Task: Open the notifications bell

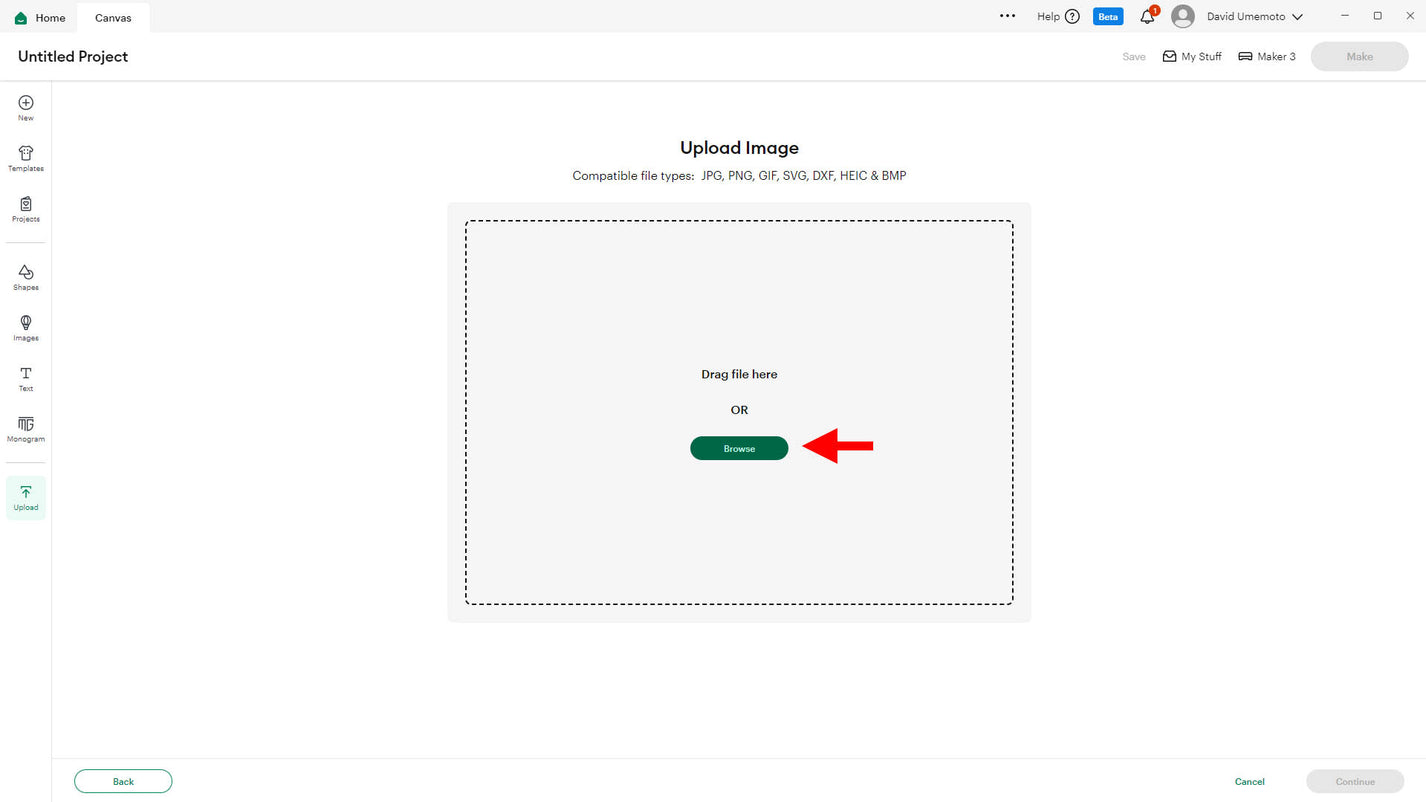Action: coord(1147,17)
